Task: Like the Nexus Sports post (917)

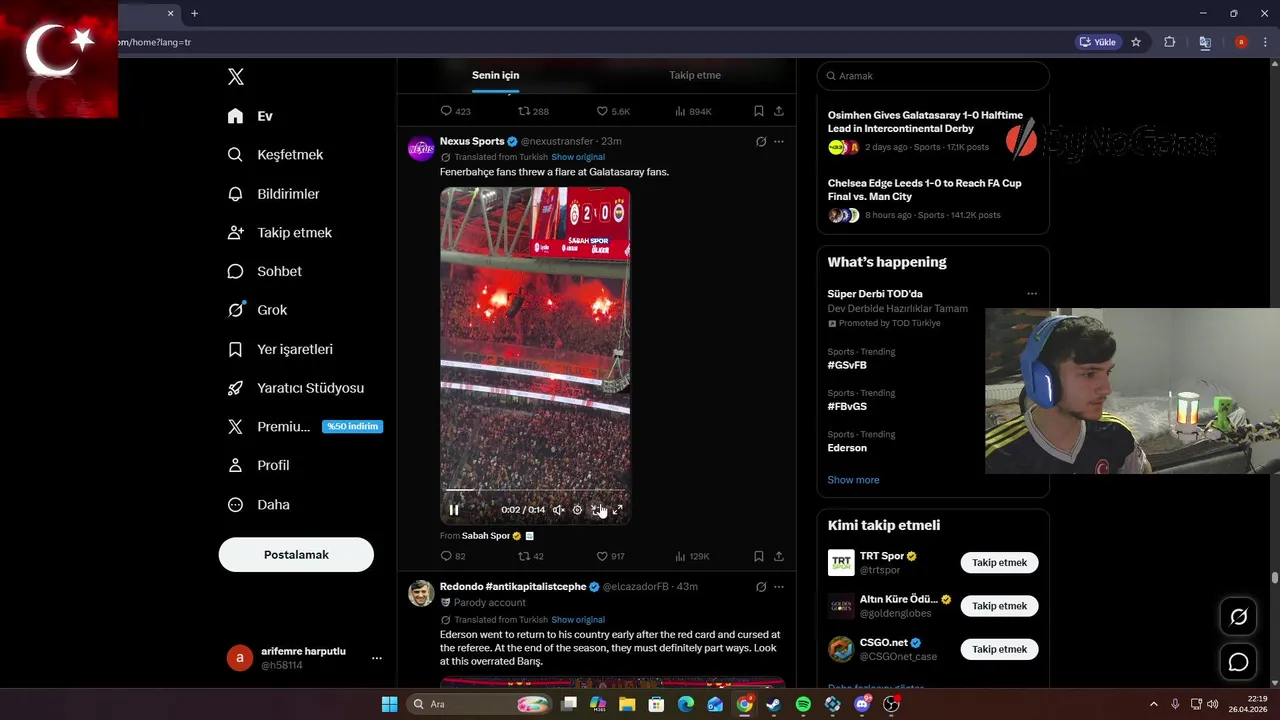Action: click(x=611, y=556)
